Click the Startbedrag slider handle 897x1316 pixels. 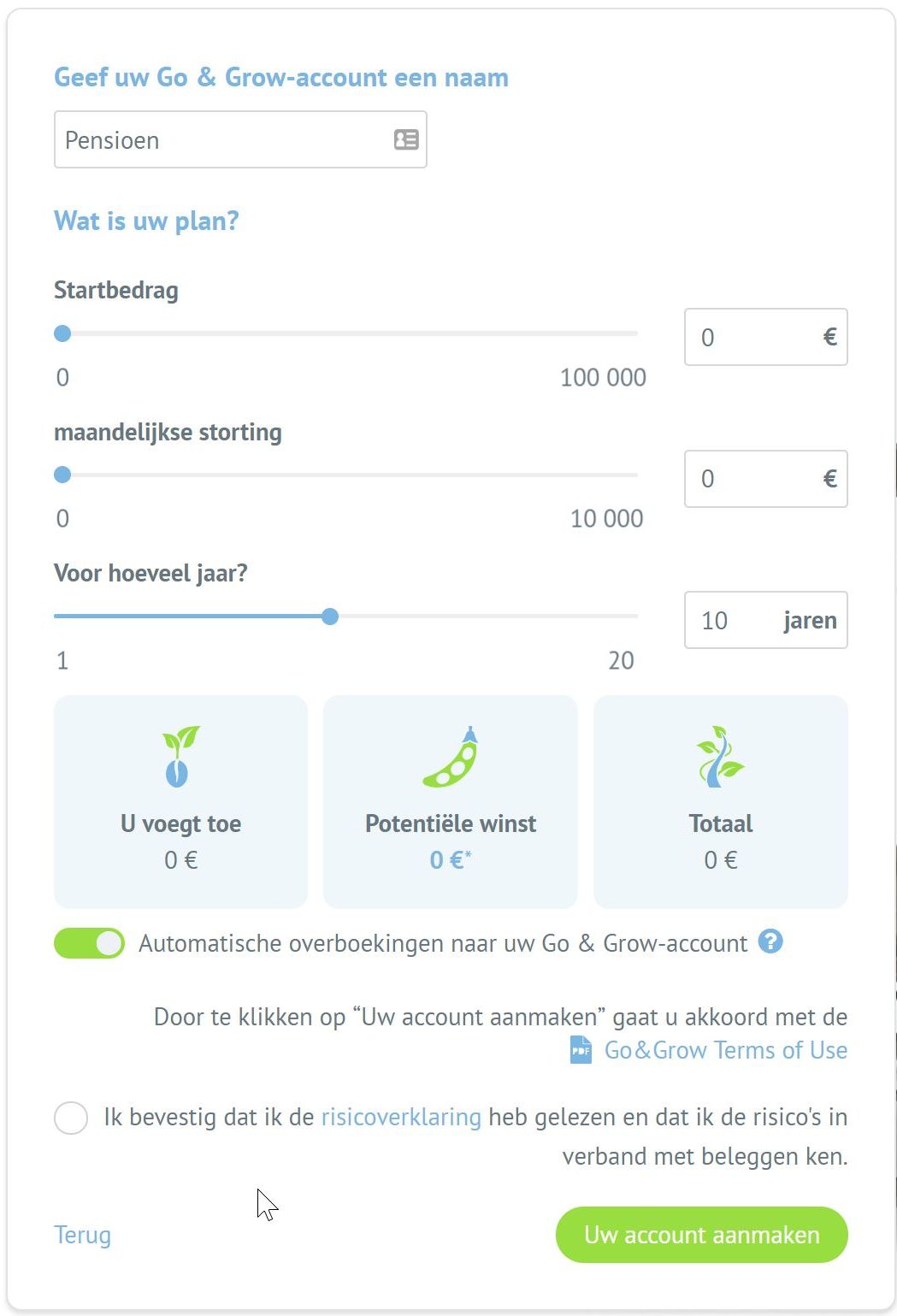pos(62,333)
